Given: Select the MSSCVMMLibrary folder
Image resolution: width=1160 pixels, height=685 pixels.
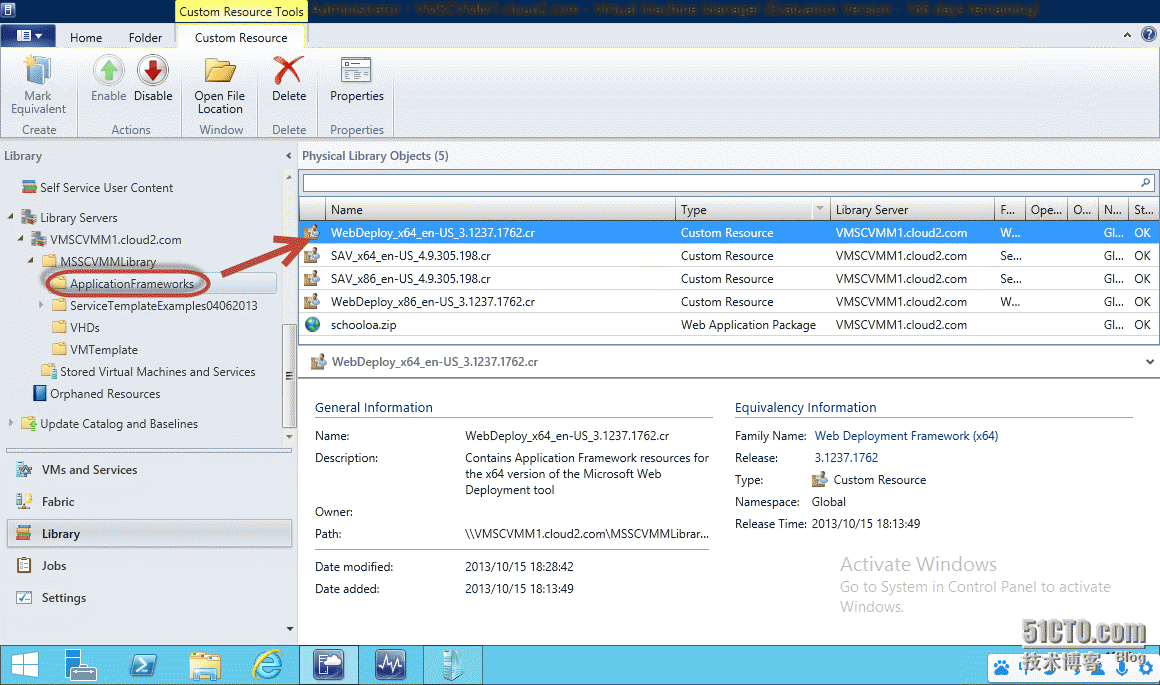Looking at the screenshot, I should click(x=108, y=262).
